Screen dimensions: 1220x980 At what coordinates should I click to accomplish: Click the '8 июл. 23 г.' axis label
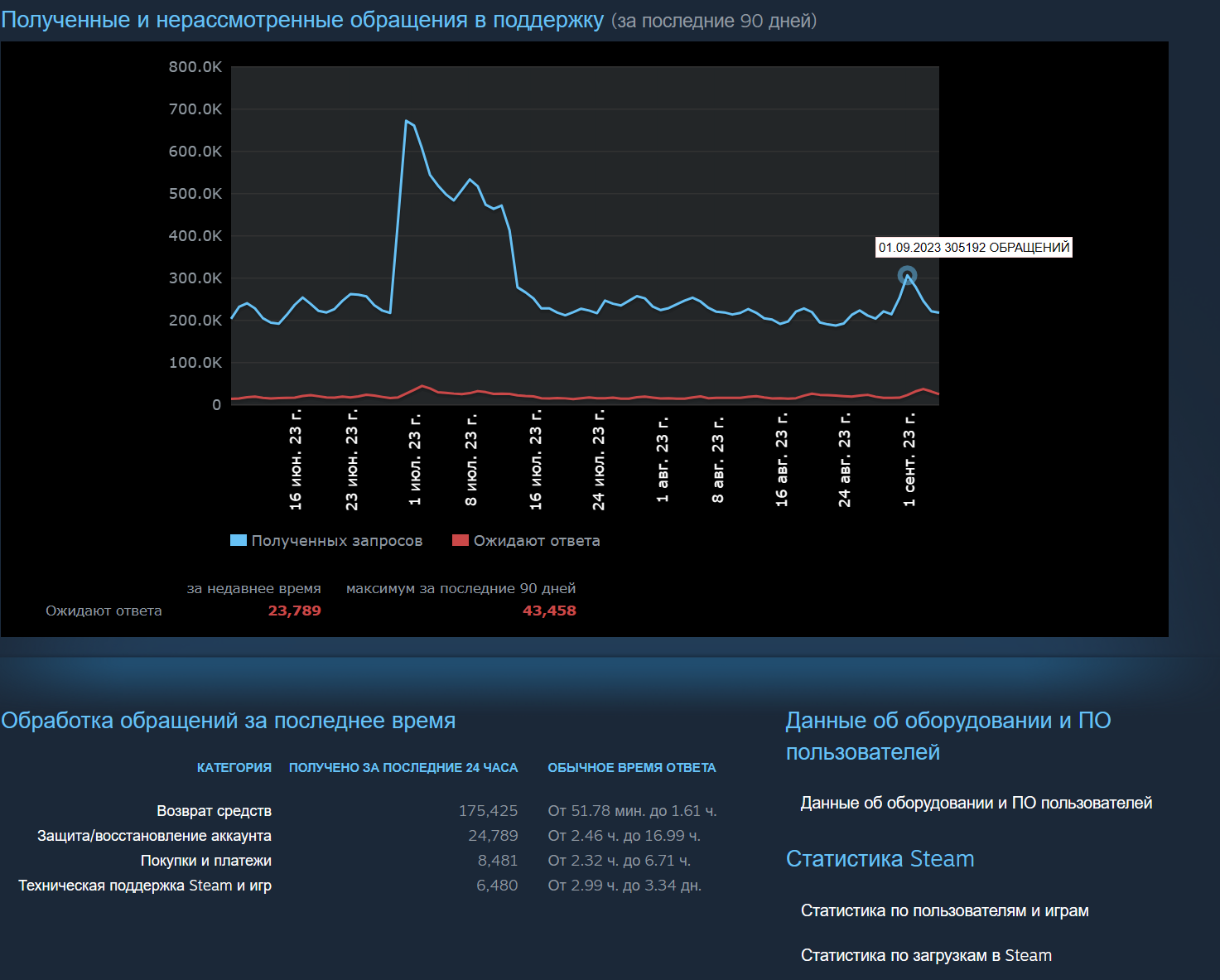471,459
